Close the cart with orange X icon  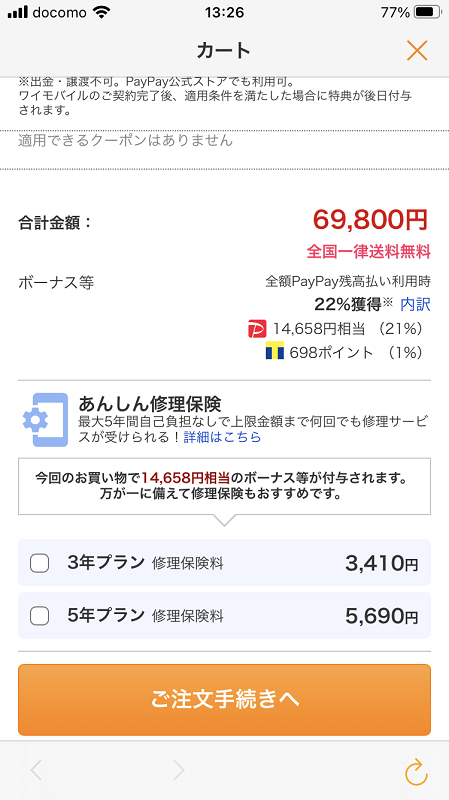[417, 51]
